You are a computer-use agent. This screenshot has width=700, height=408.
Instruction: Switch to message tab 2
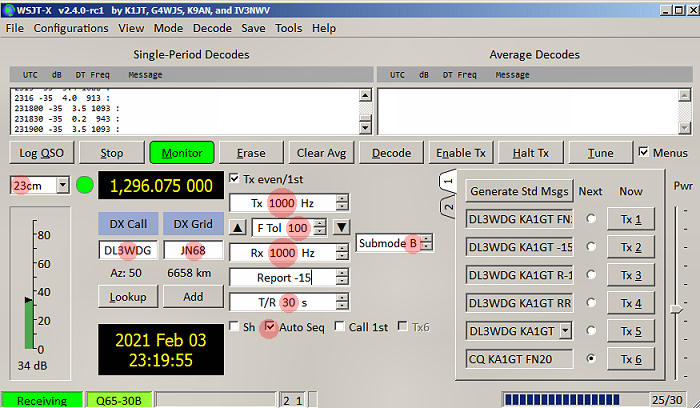pos(448,207)
